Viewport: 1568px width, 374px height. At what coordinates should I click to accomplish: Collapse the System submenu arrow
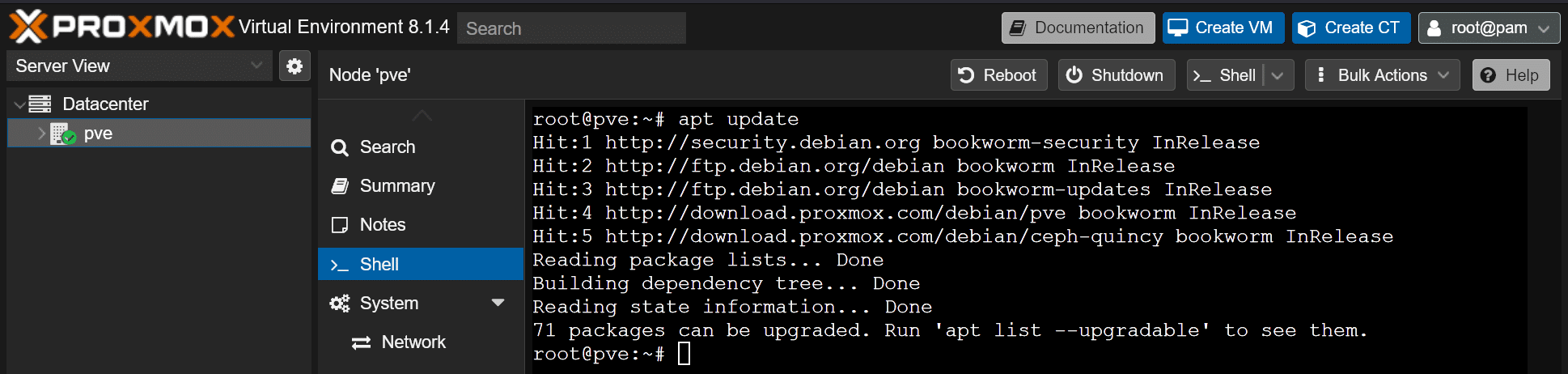498,303
